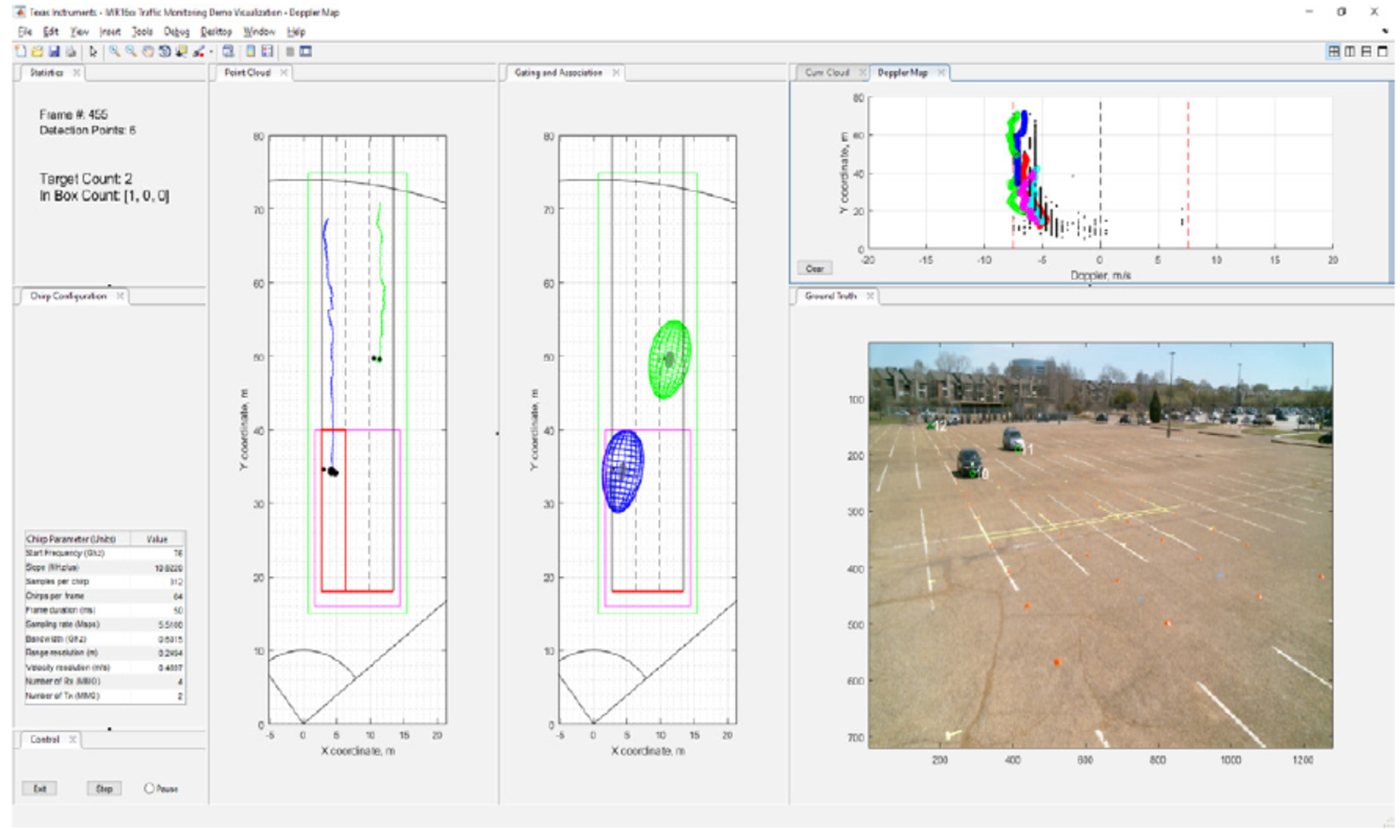Click the Ground Truth camera image

[x=1100, y=545]
